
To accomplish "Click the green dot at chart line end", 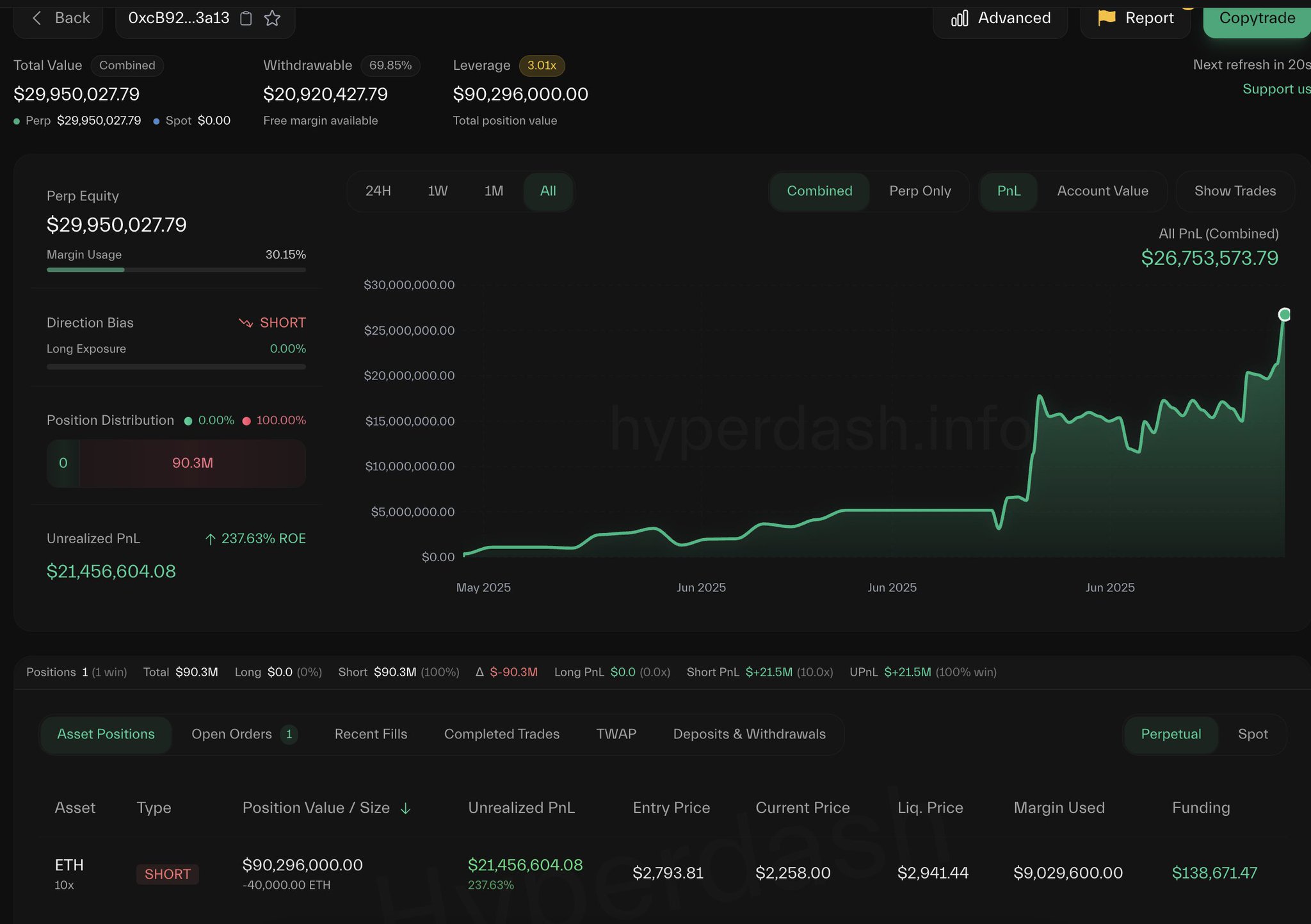I will tap(1284, 314).
